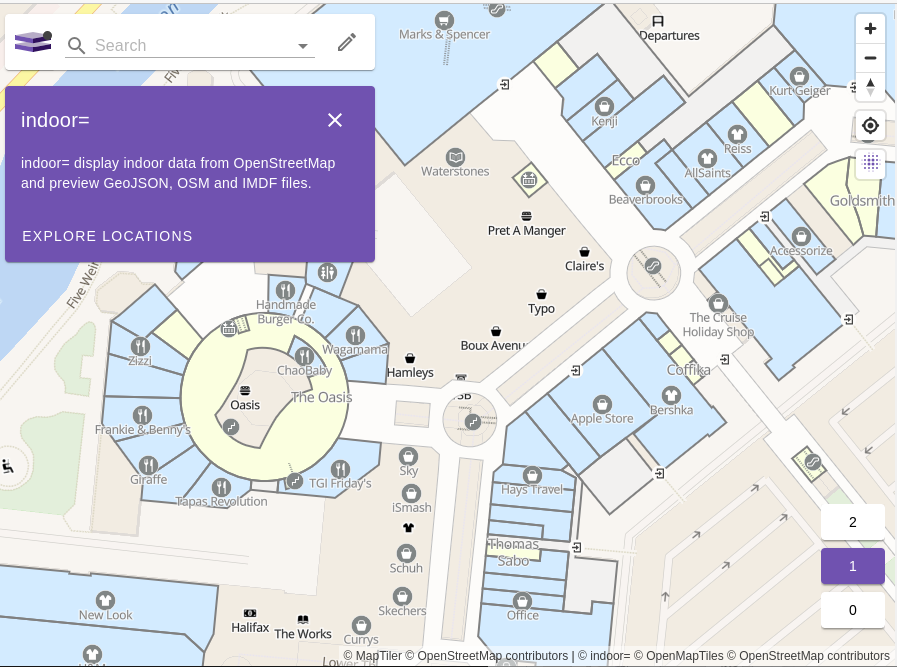
Task: Click the Zizzi restaurant marker
Action: point(140,346)
